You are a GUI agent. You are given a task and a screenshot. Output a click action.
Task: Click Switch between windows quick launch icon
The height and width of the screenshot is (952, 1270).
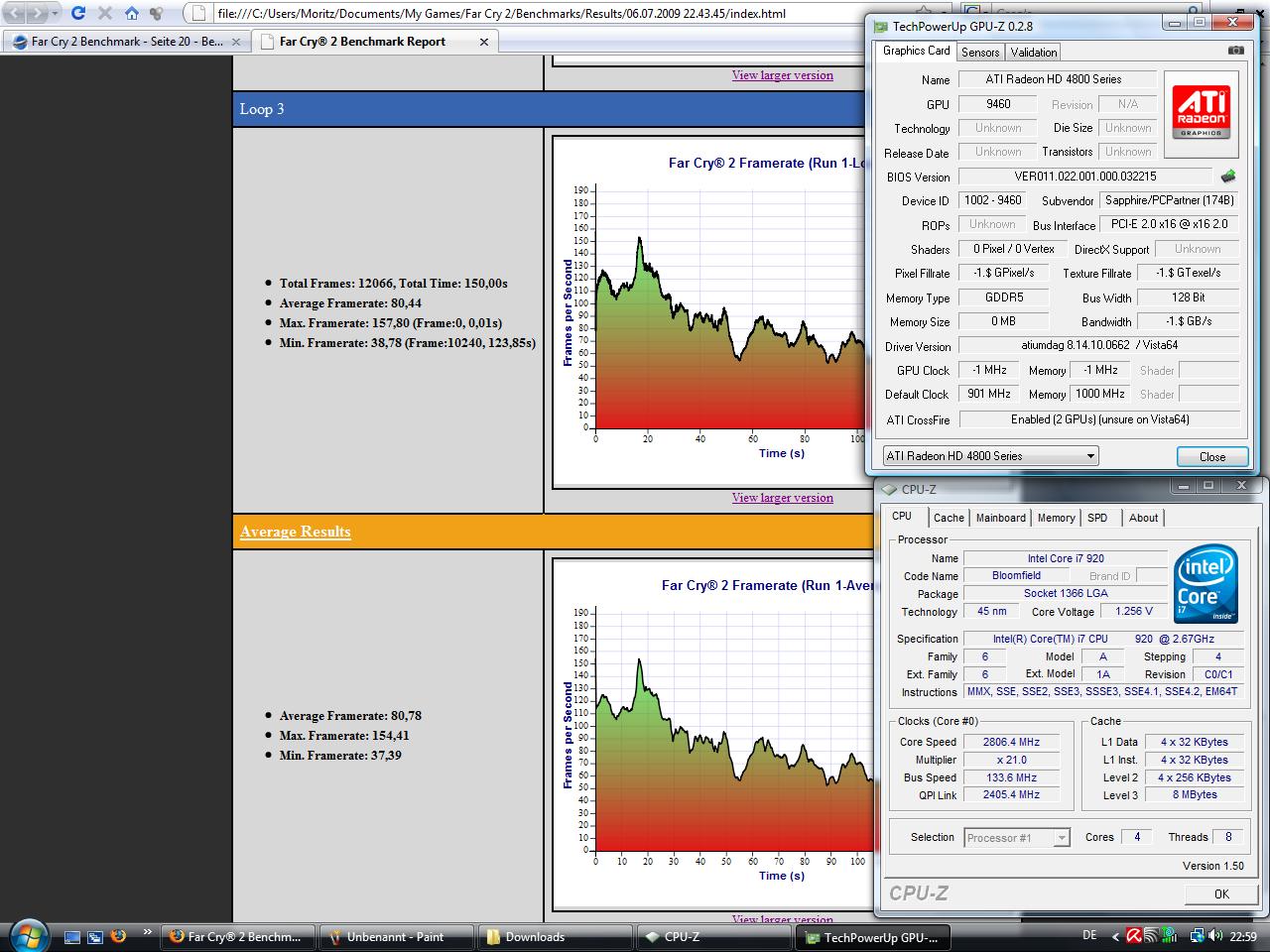pyautogui.click(x=95, y=936)
